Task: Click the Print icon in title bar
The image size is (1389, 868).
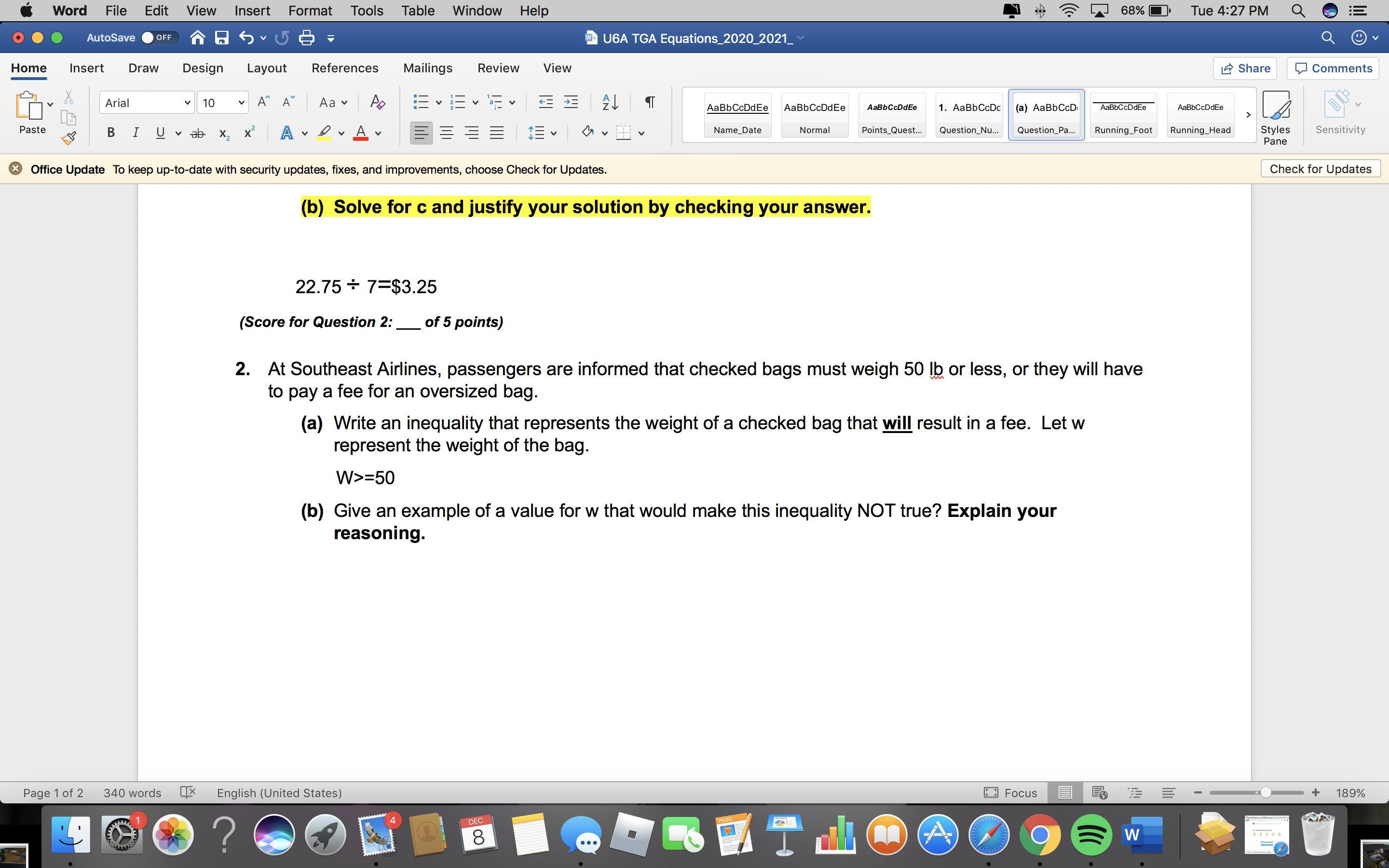Action: 307,38
